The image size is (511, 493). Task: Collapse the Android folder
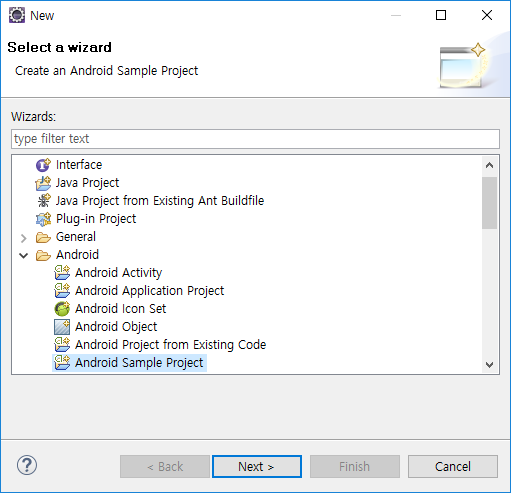pos(23,255)
